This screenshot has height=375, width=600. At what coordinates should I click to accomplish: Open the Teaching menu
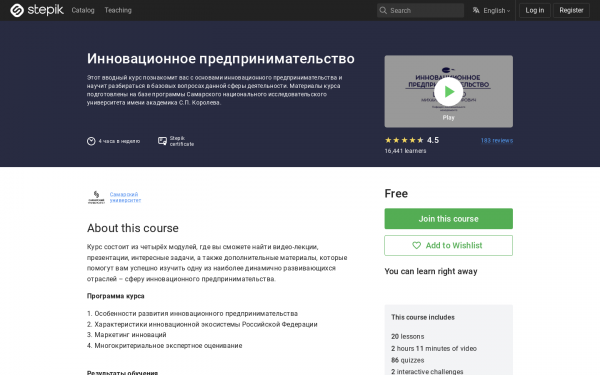118,10
